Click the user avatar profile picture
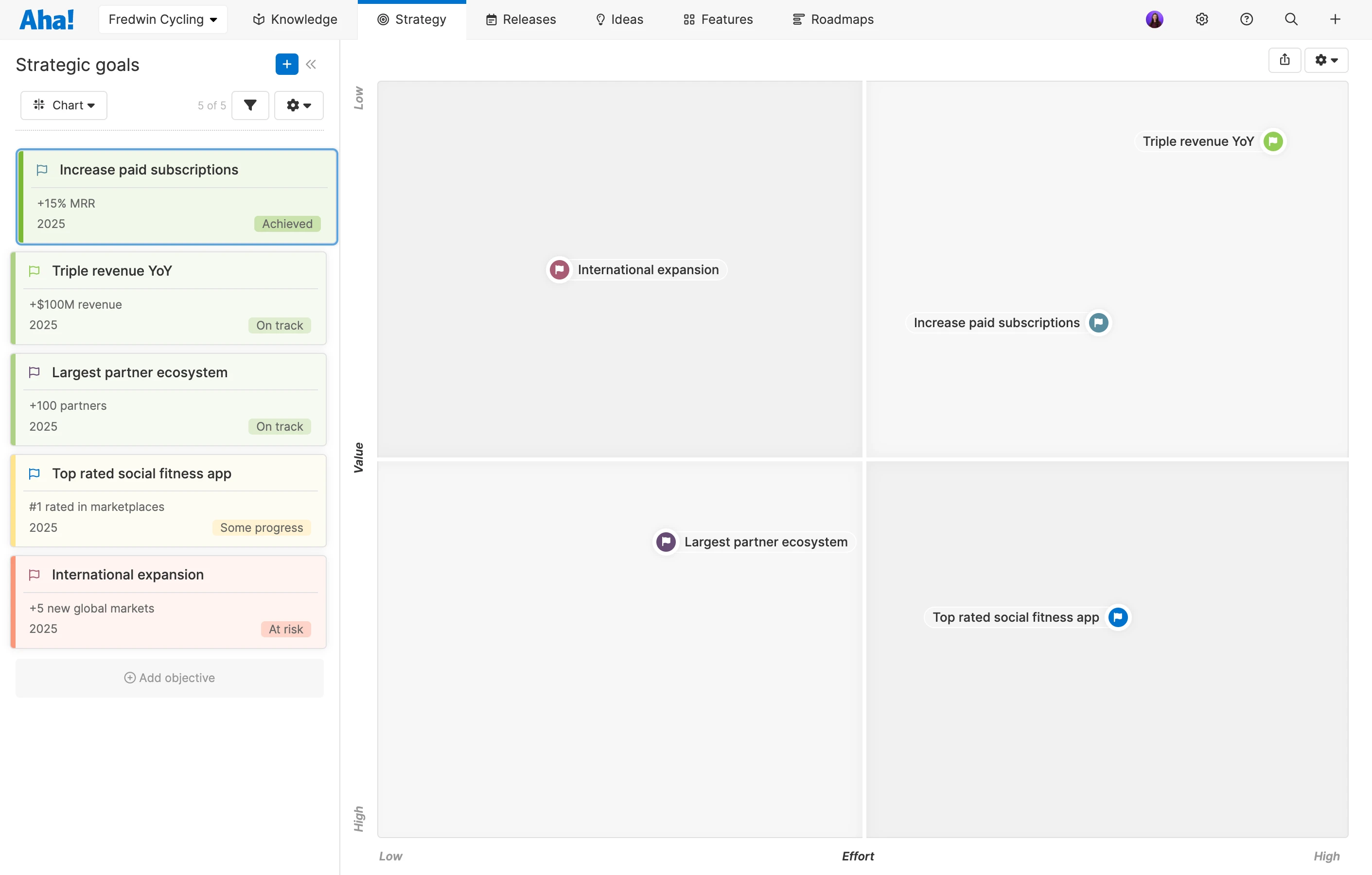1372x875 pixels. coord(1154,19)
